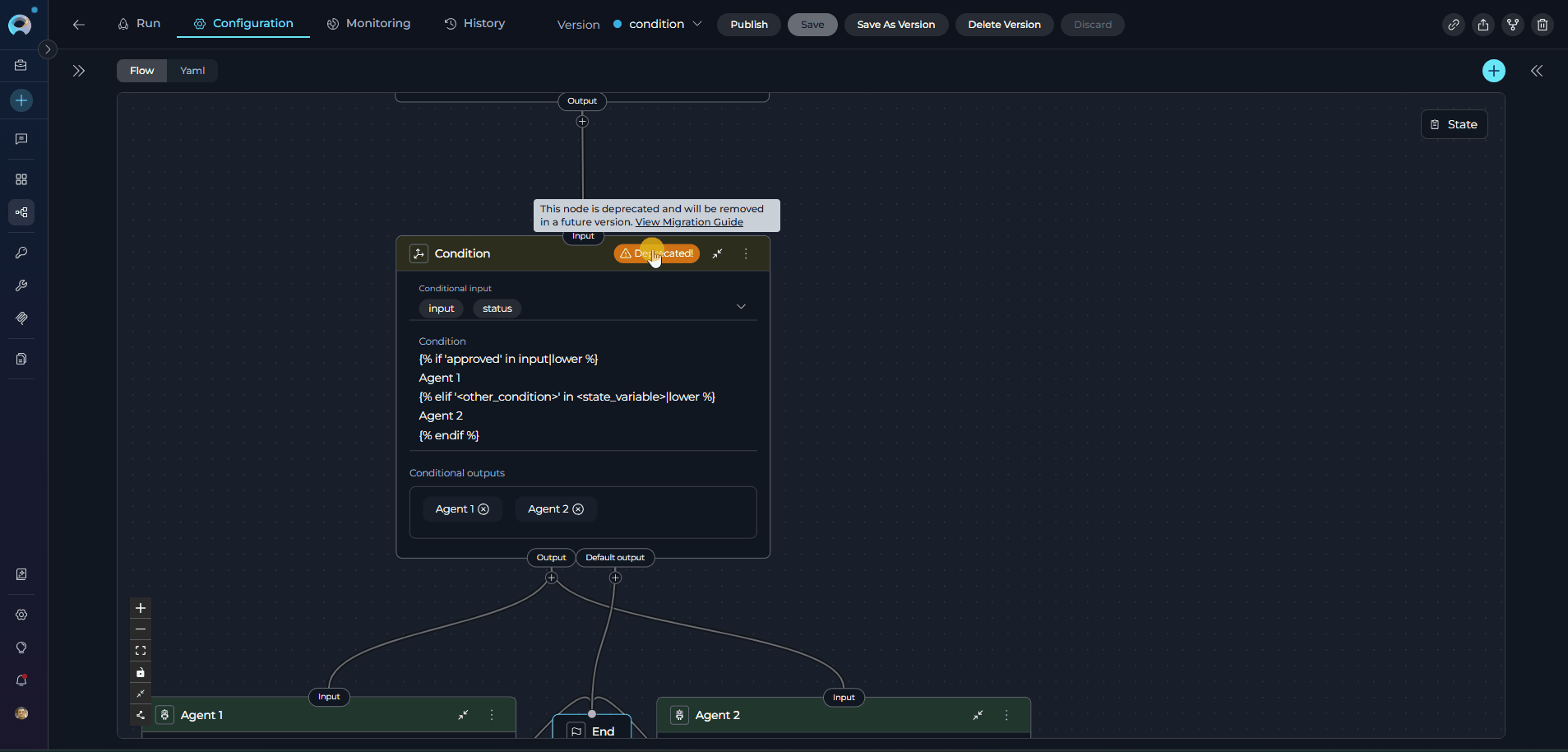The height and width of the screenshot is (752, 1568).
Task: Open the Monitoring tab
Action: point(368,24)
